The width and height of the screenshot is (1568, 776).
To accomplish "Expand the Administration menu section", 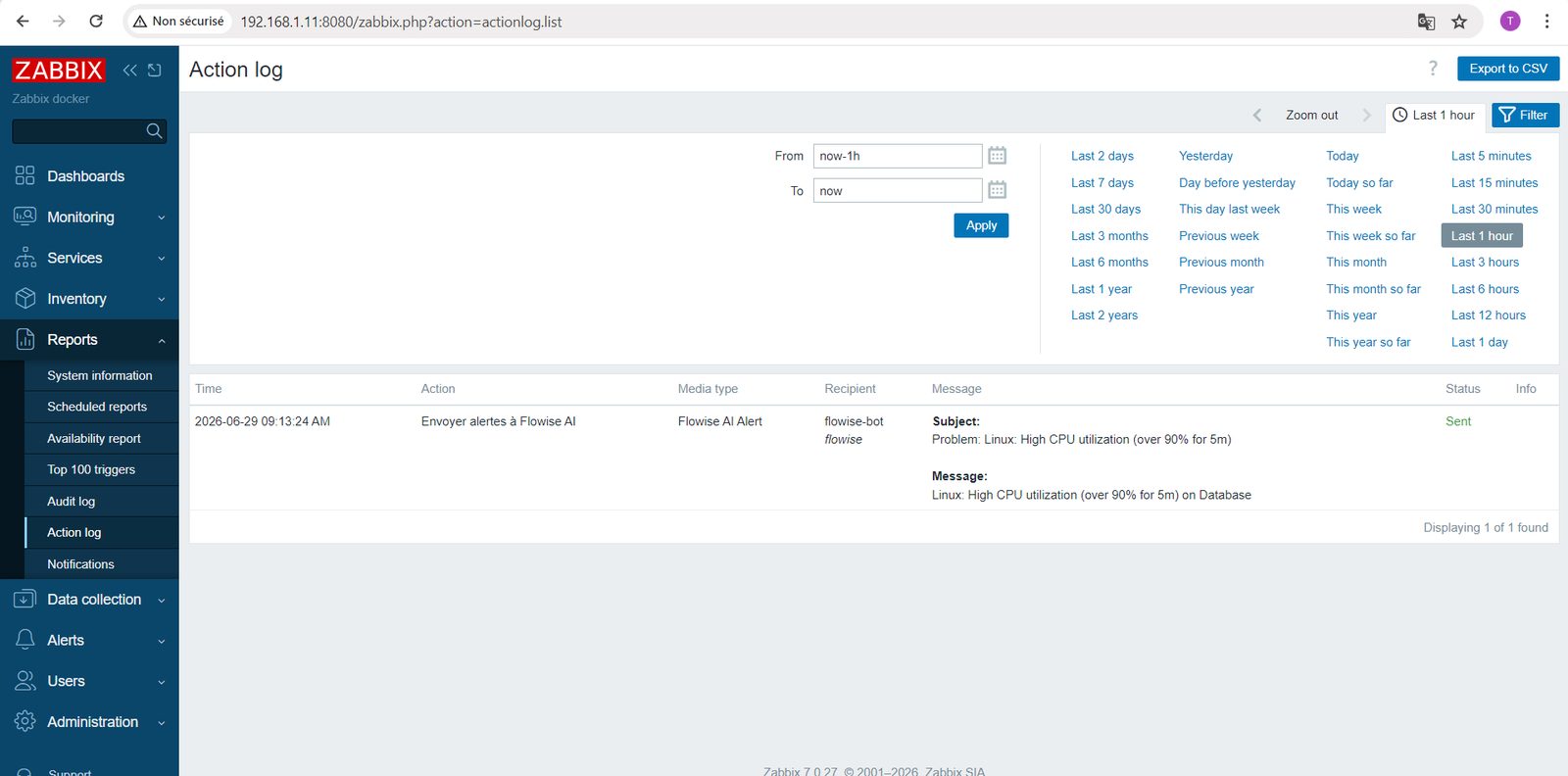I will click(89, 722).
